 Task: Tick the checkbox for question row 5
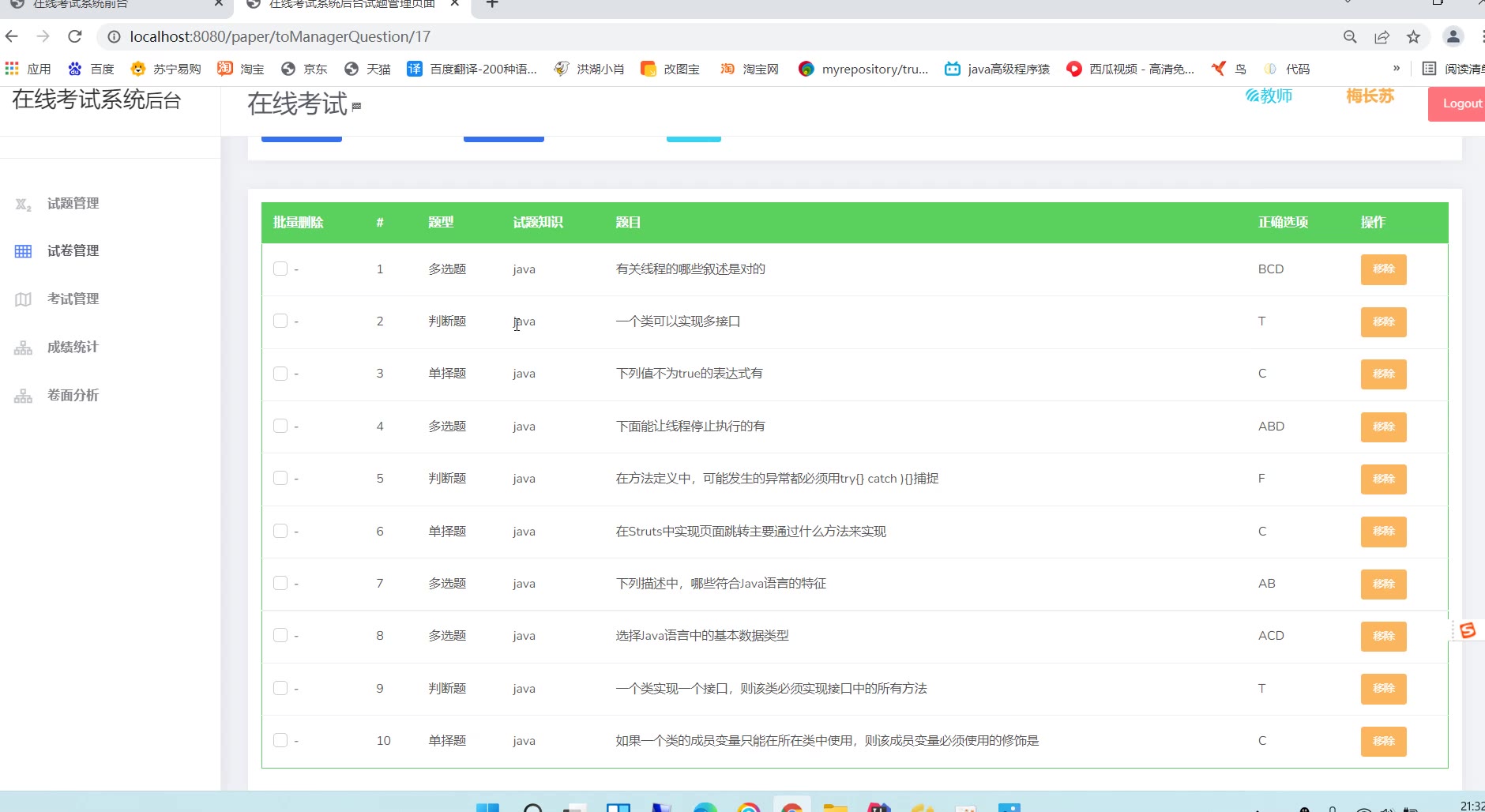[x=280, y=478]
